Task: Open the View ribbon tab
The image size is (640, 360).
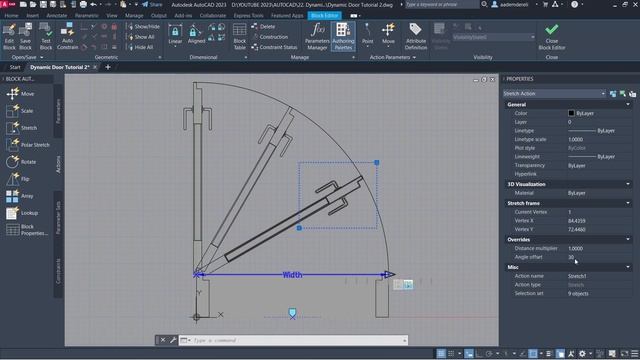Action: click(111, 16)
